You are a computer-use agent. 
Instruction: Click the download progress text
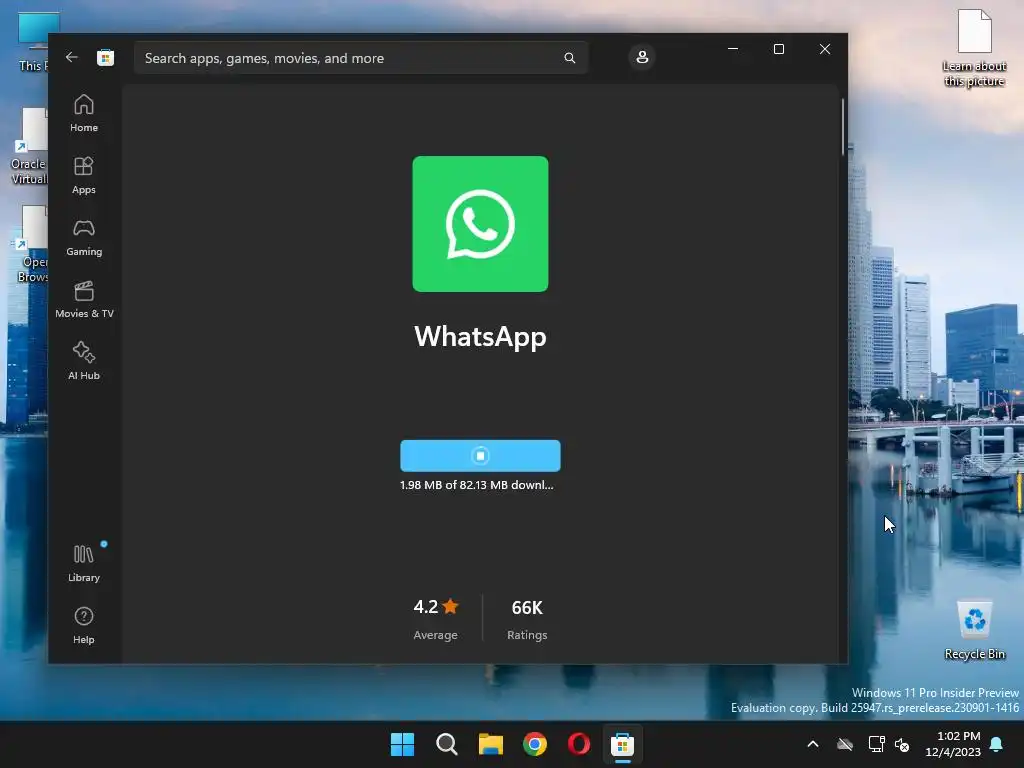[477, 485]
